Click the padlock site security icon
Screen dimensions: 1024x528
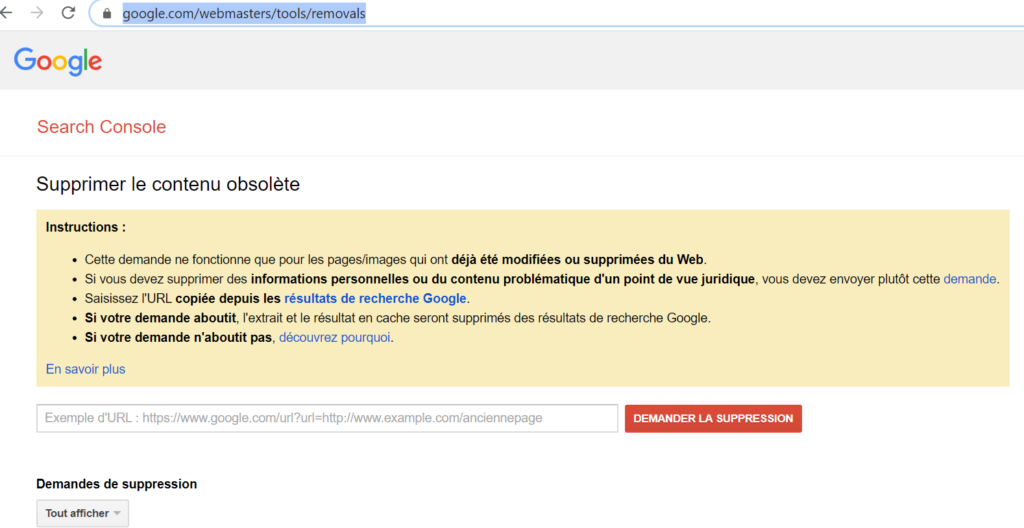(107, 13)
